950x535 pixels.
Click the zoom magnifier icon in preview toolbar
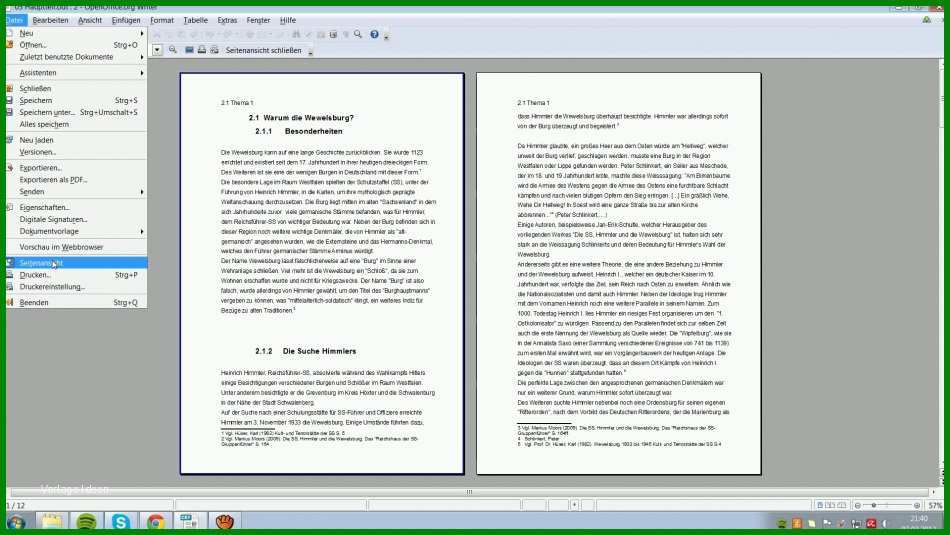pyautogui.click(x=173, y=50)
